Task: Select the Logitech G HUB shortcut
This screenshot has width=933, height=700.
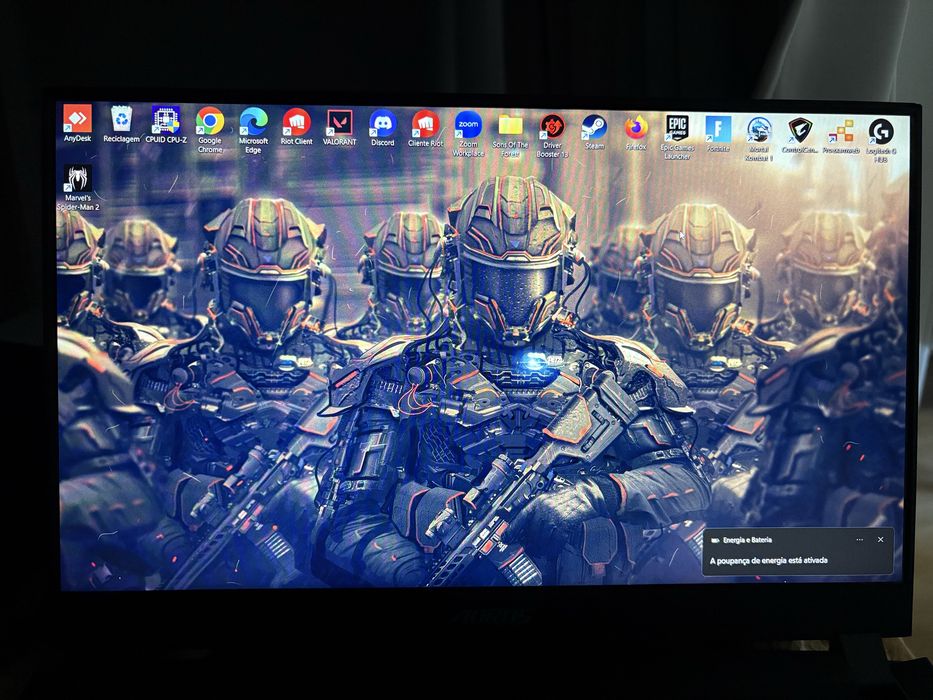Action: point(881,141)
